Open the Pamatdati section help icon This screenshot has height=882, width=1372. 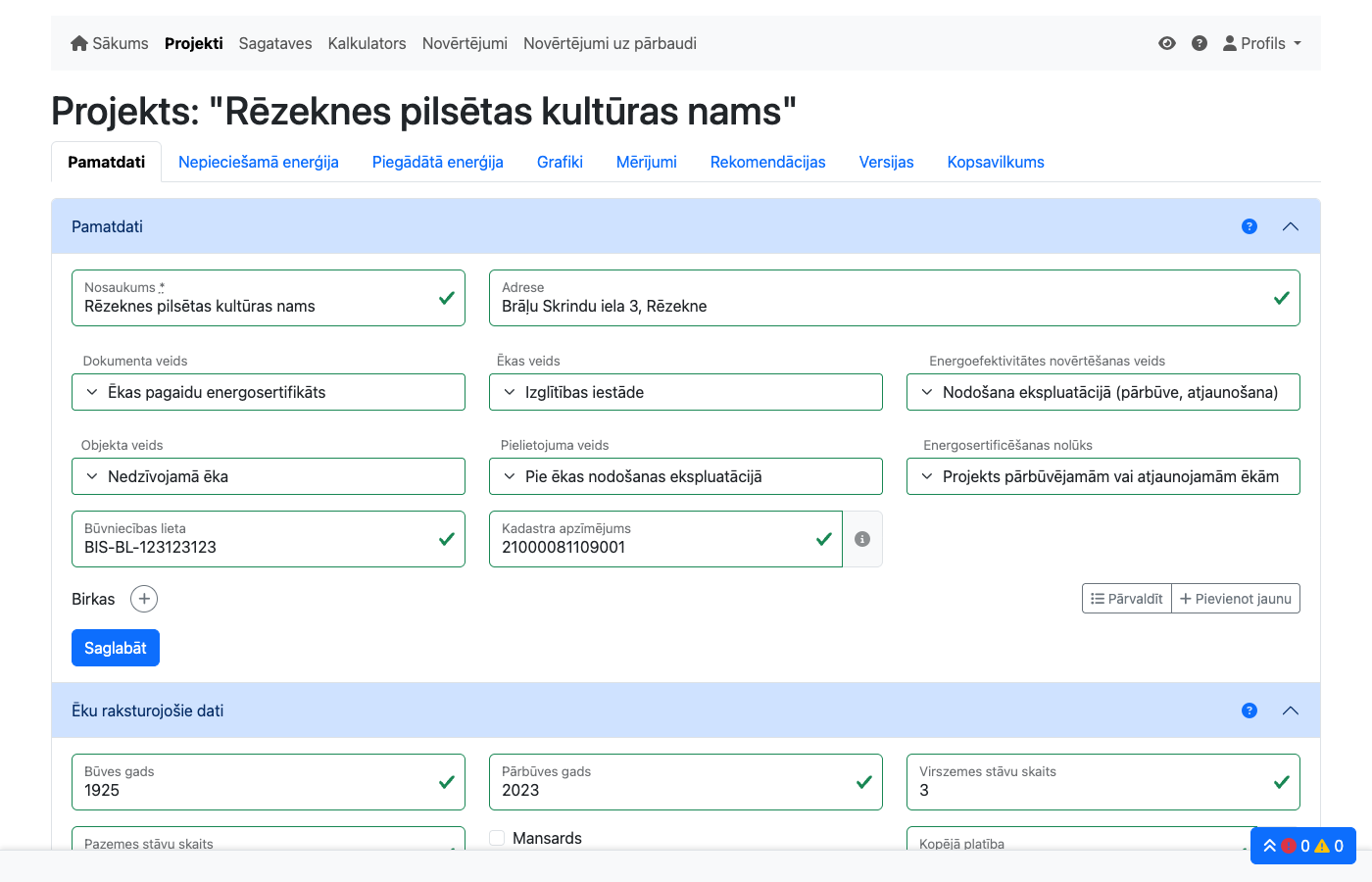pyautogui.click(x=1249, y=226)
